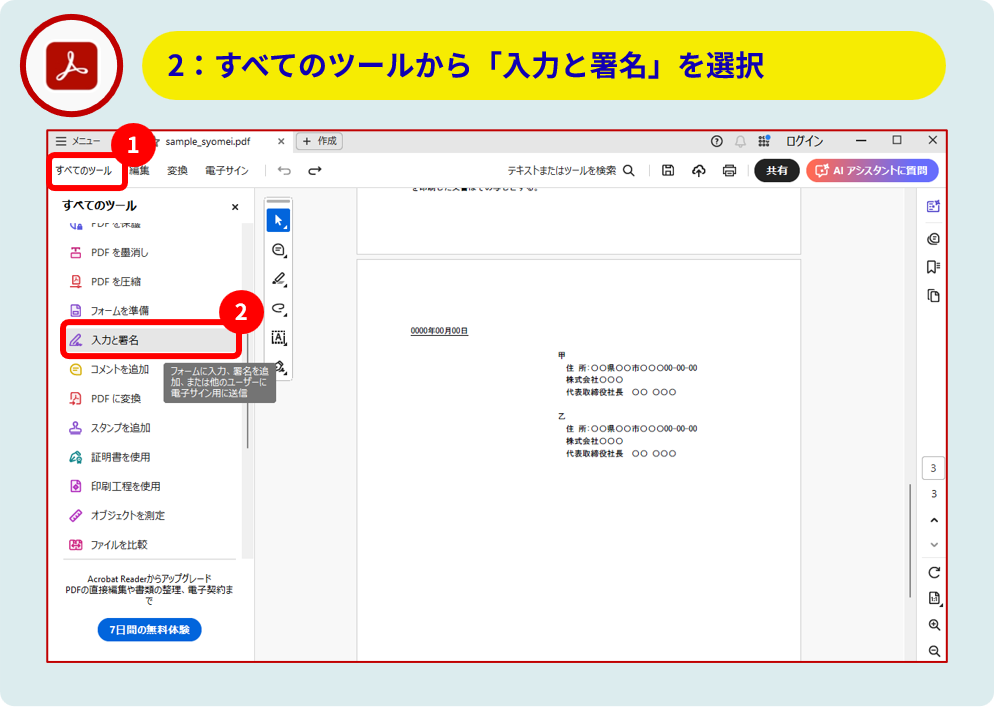This screenshot has width=994, height=707.
Task: Open the 変換 menu
Action: pos(177,171)
